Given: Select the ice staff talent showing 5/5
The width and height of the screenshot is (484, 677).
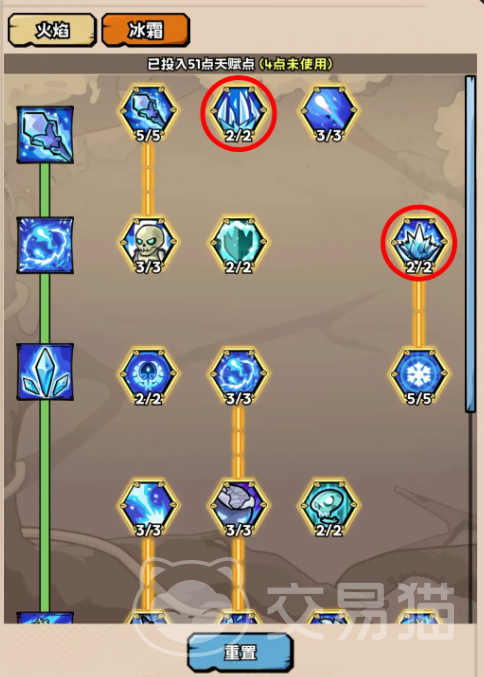Looking at the screenshot, I should pos(148,113).
